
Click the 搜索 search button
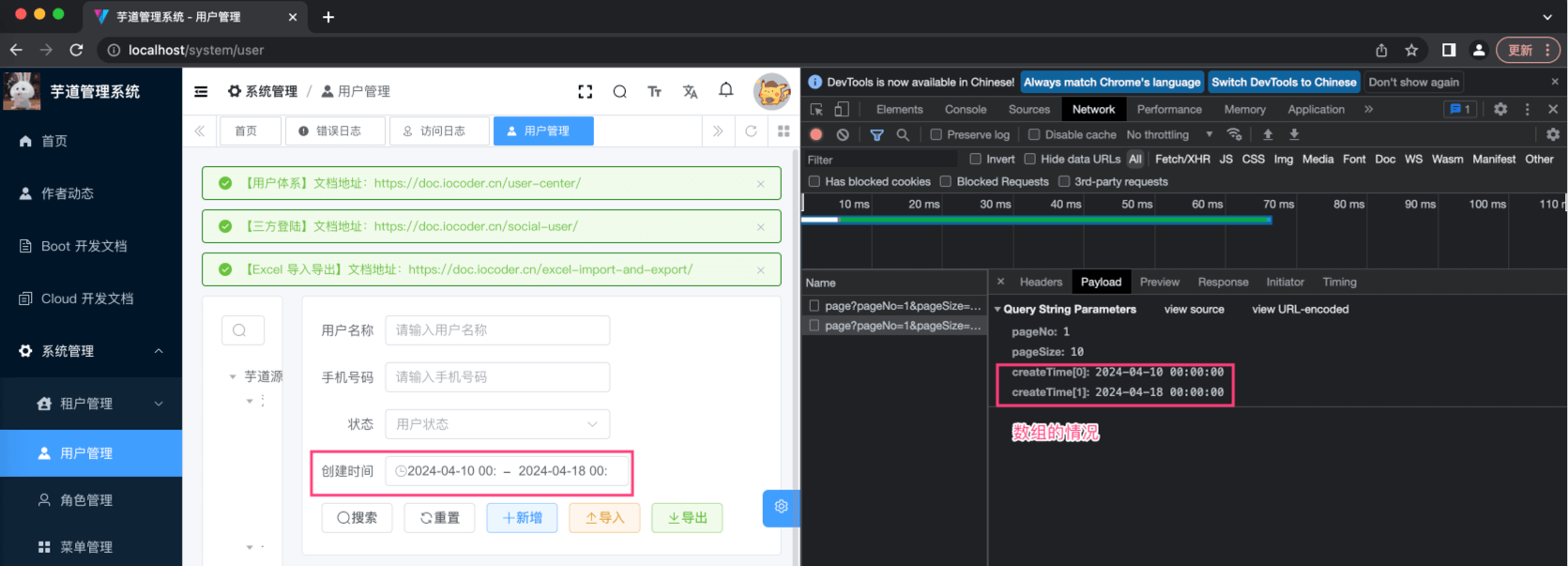point(358,518)
